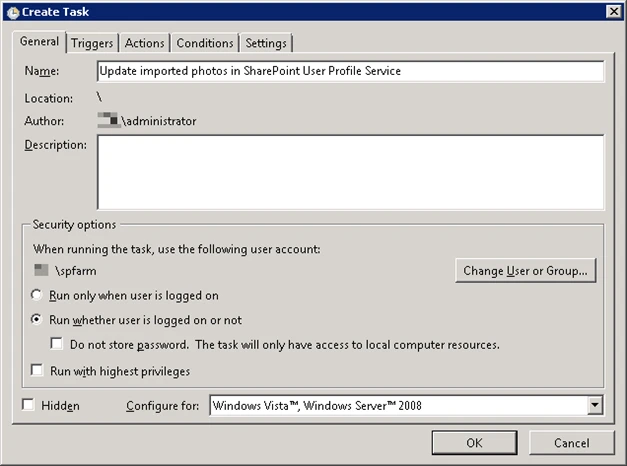This screenshot has height=466, width=627.
Task: Select the General tab
Action: coord(39,41)
